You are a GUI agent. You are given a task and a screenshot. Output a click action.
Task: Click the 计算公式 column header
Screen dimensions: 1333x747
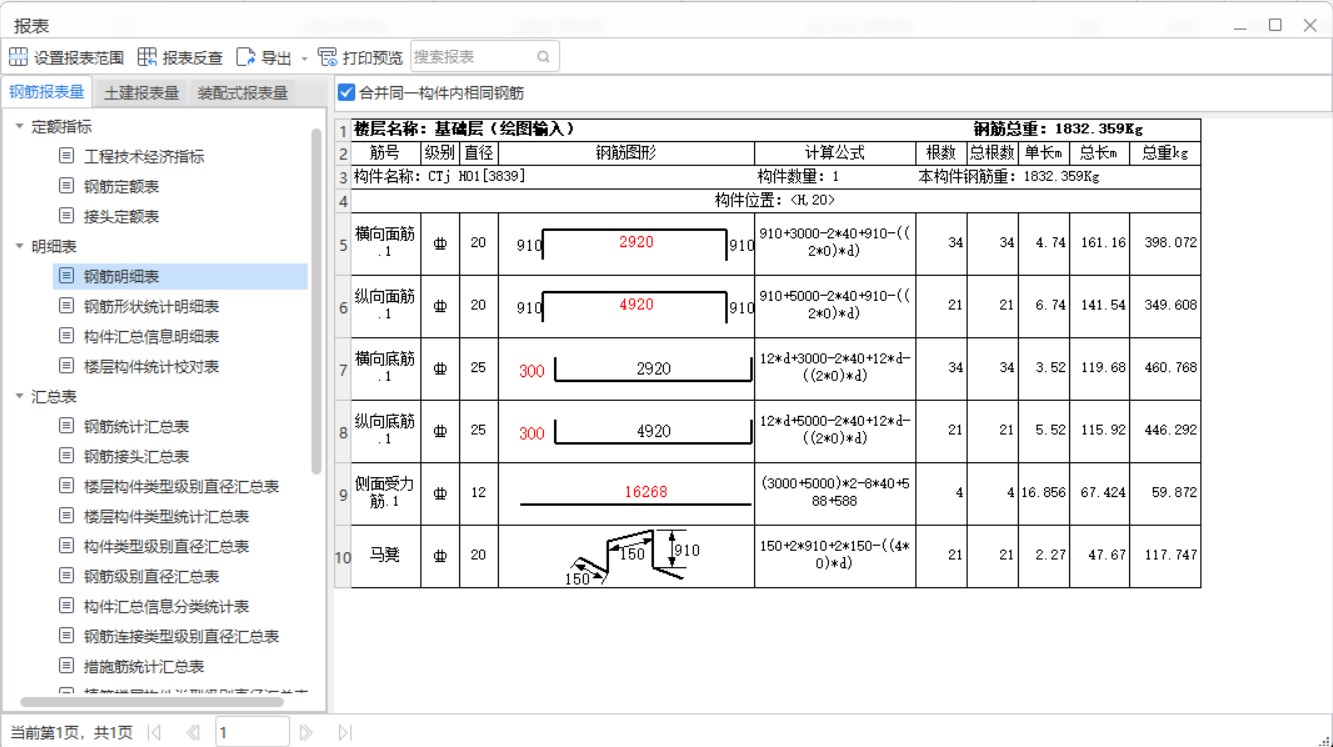coord(835,154)
